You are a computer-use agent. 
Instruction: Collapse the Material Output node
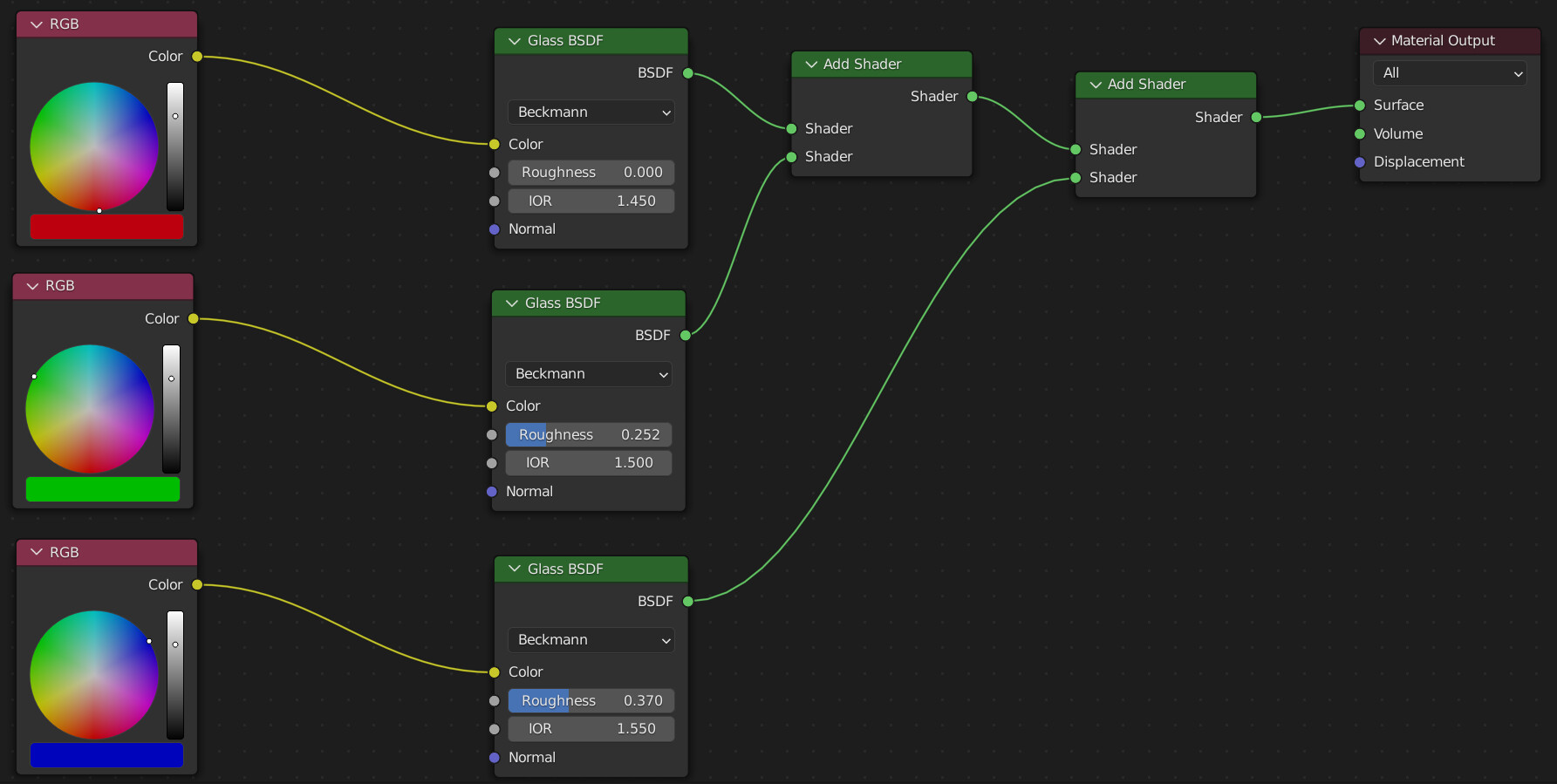pos(1380,41)
